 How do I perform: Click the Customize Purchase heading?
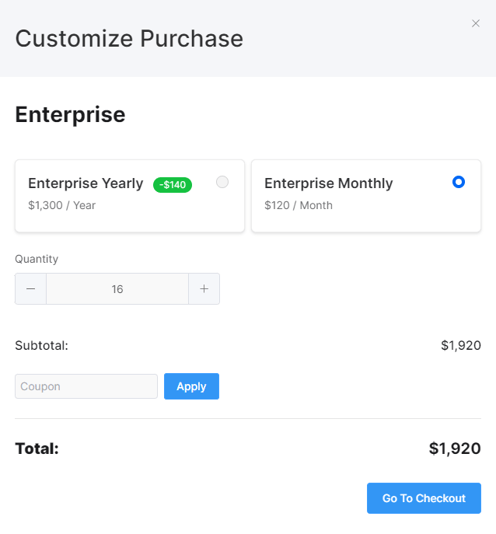[x=129, y=38]
